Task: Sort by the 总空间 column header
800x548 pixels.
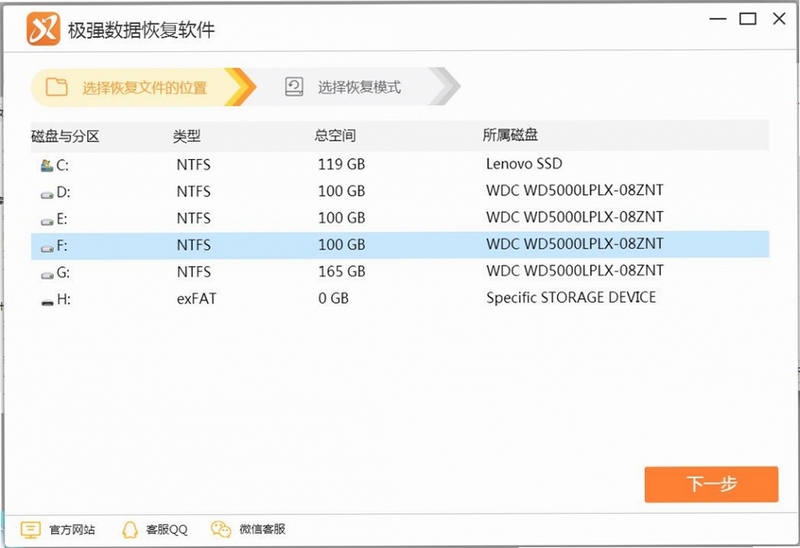Action: (x=335, y=135)
